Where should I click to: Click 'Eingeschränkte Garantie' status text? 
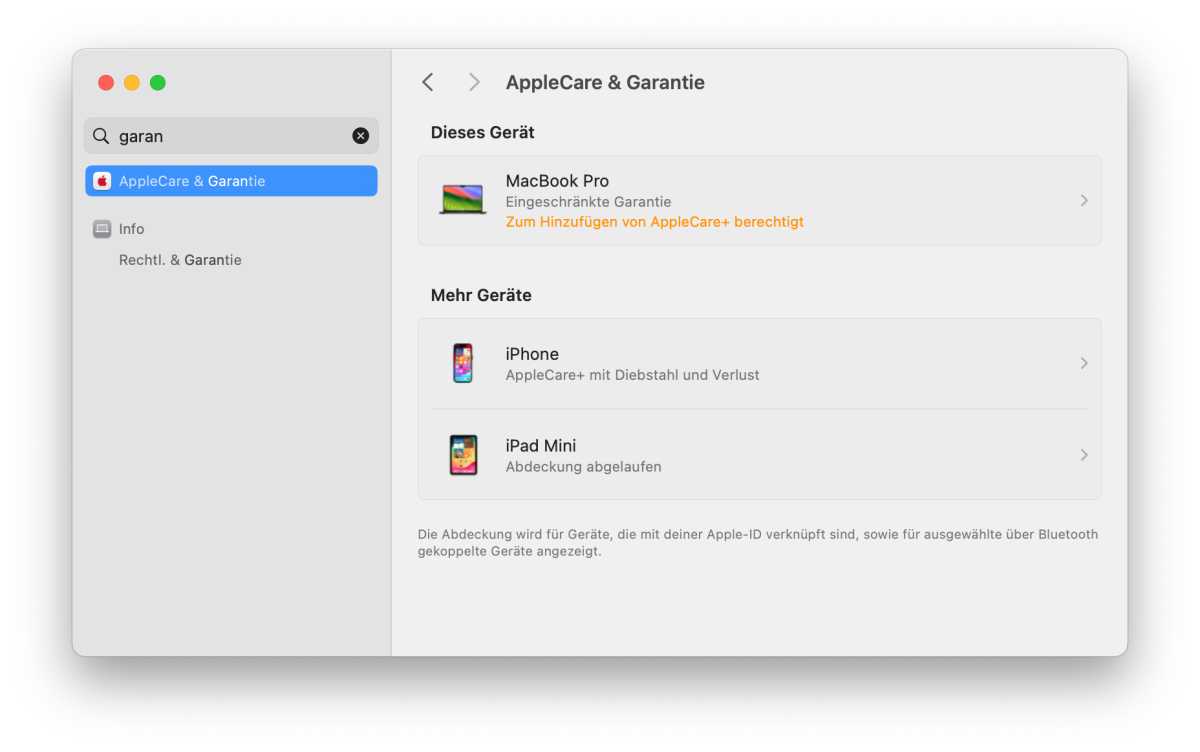[588, 202]
